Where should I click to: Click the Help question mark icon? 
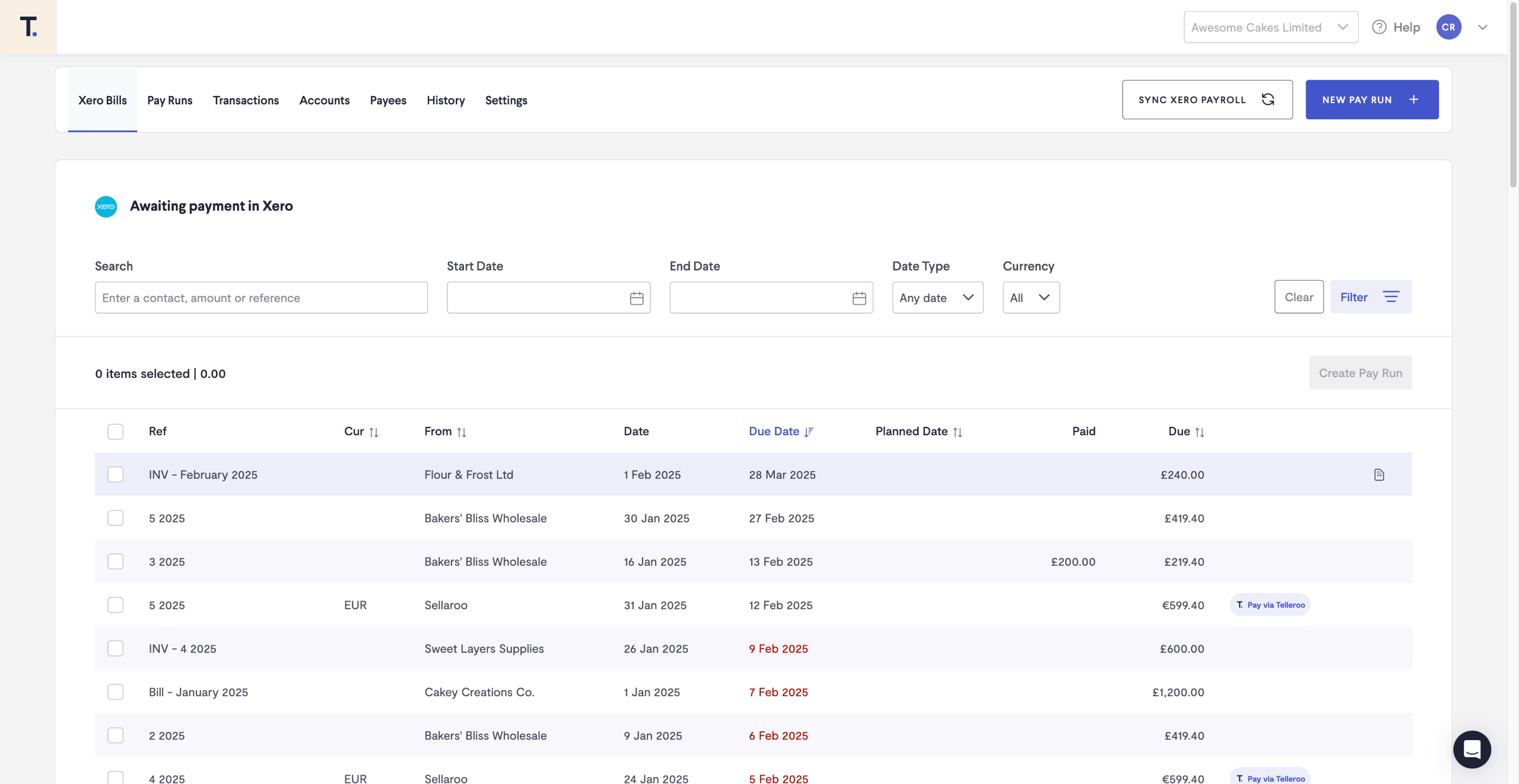coord(1379,27)
